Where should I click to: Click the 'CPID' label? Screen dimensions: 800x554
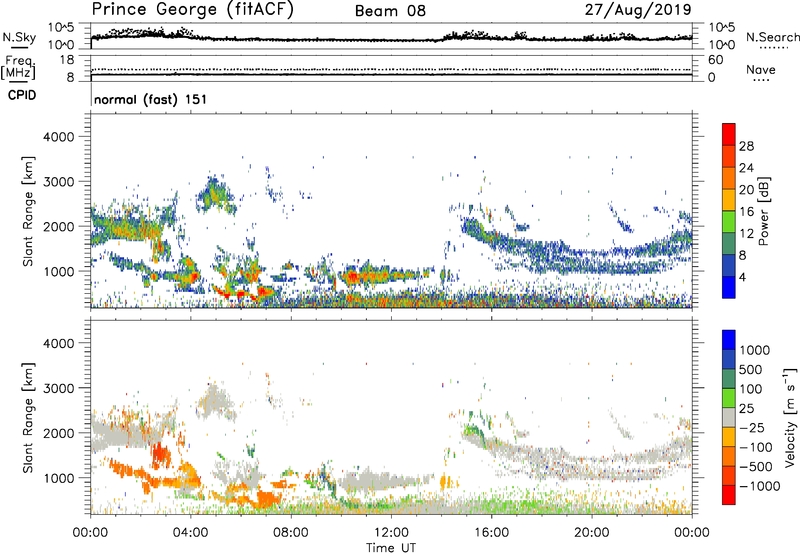coord(22,95)
